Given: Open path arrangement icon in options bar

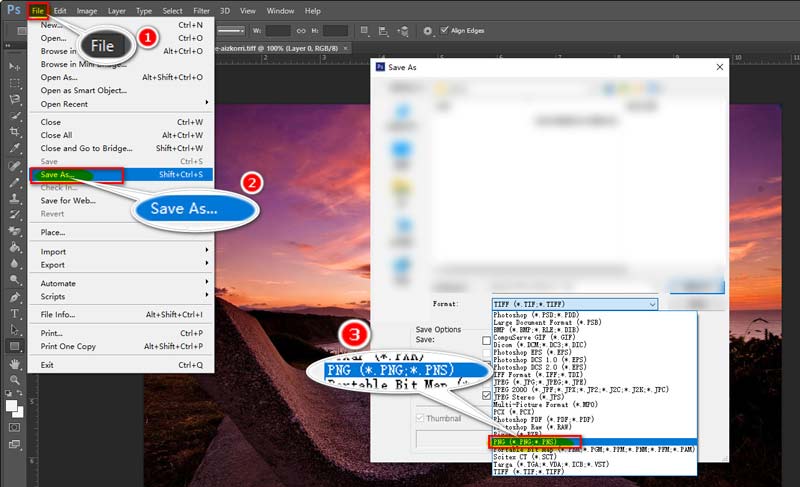Looking at the screenshot, I should click(x=403, y=31).
